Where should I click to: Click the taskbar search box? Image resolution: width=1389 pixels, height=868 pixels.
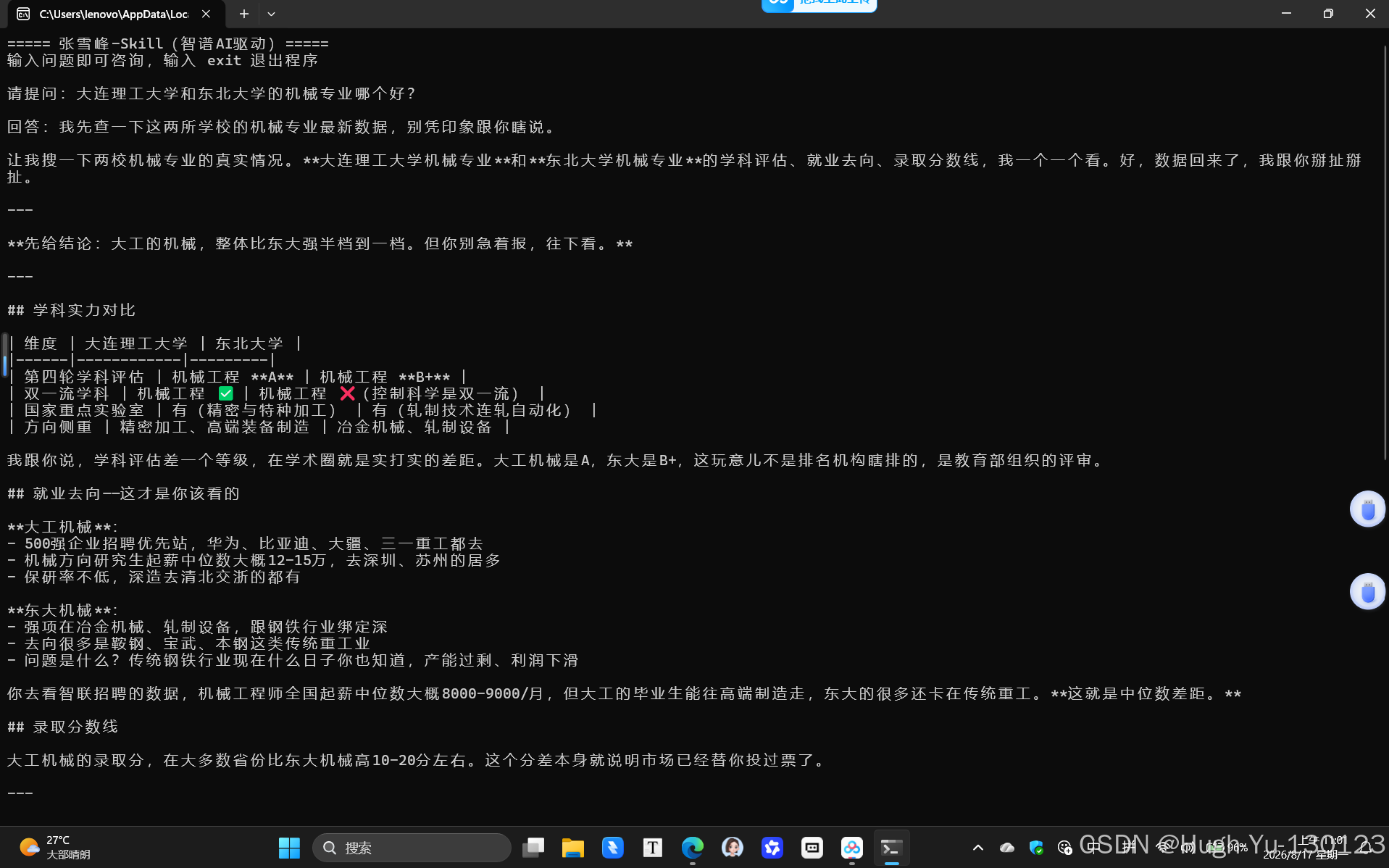coord(412,848)
